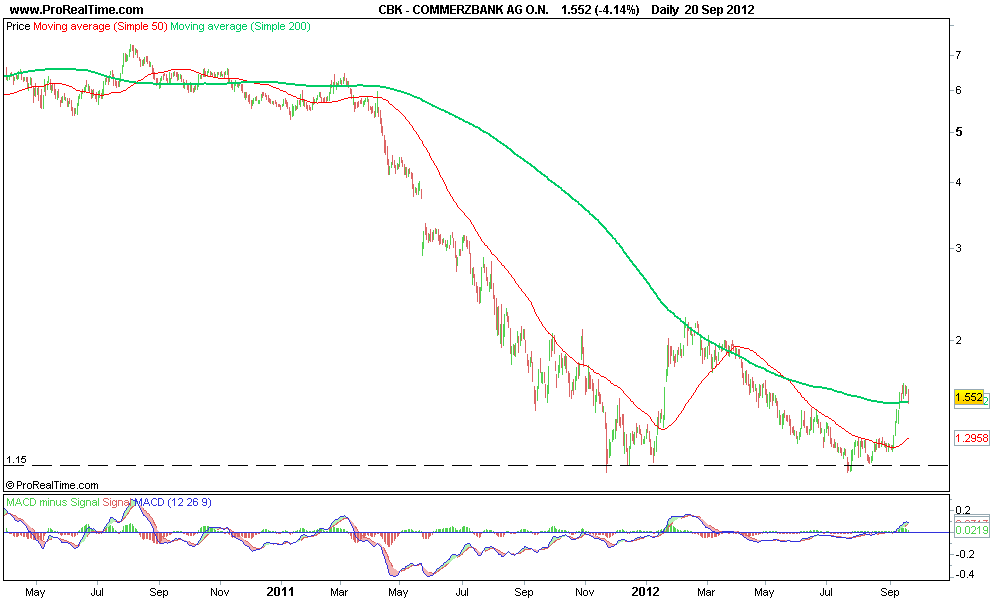Click the 4 price axis label
The image size is (1000, 600).
[958, 182]
